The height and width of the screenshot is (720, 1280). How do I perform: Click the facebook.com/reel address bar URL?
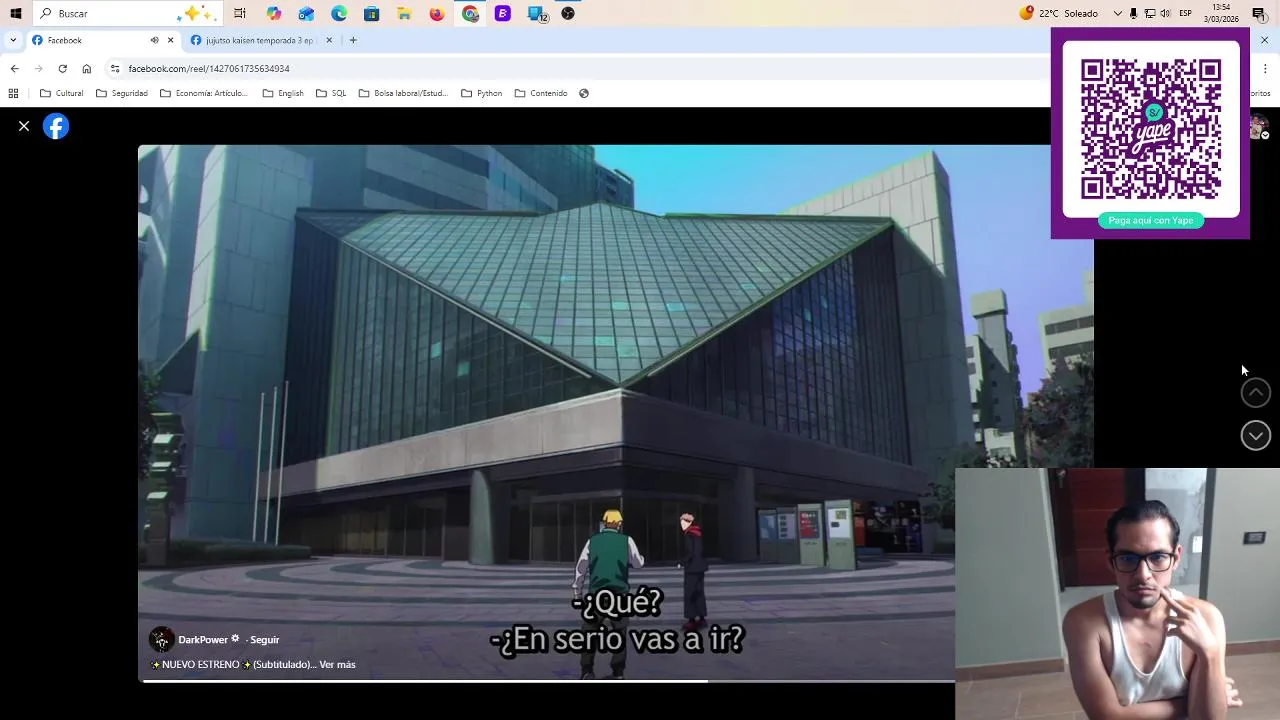point(209,69)
